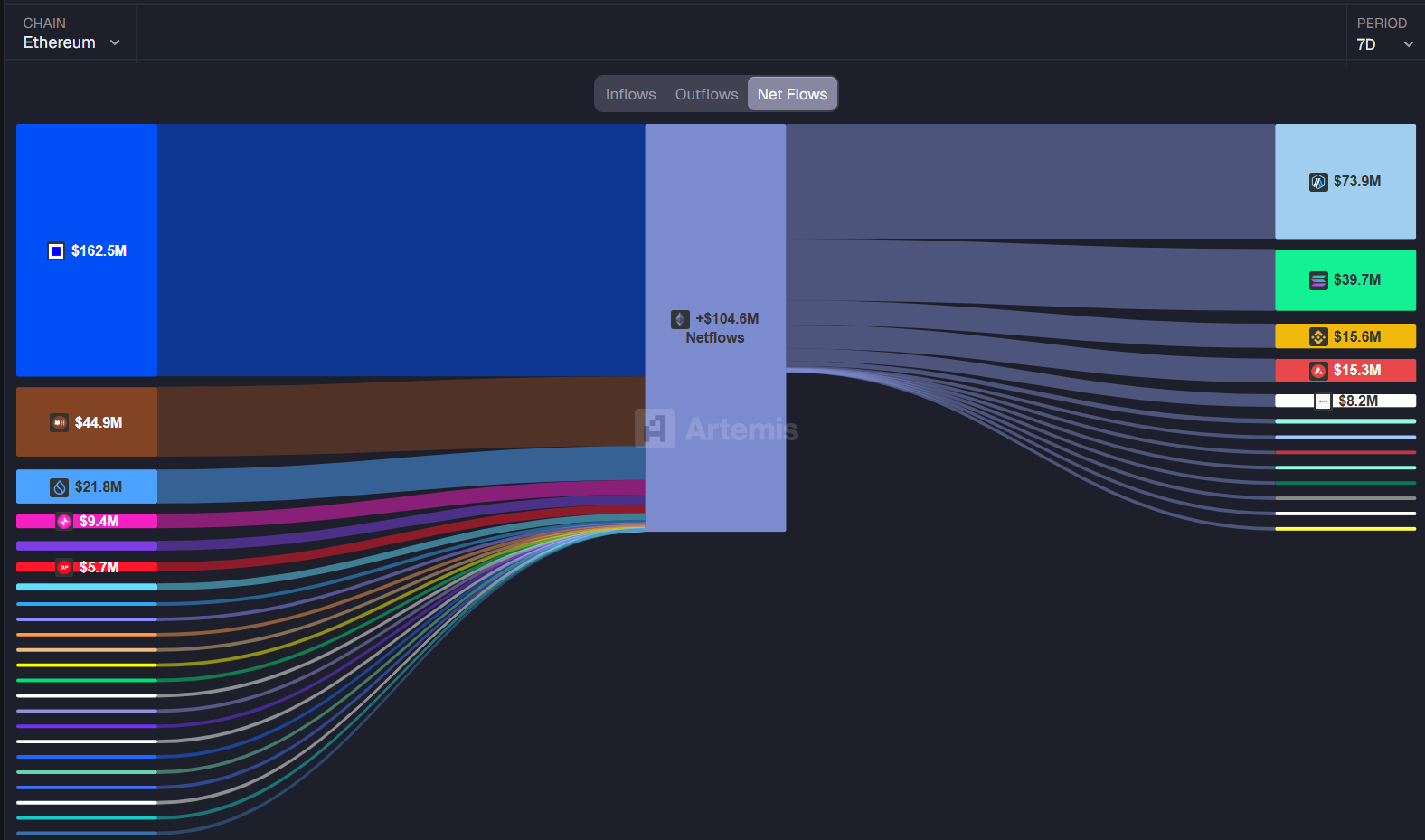Click the Ethereum icon next to +$104.6M
1425x840 pixels.
tap(680, 319)
